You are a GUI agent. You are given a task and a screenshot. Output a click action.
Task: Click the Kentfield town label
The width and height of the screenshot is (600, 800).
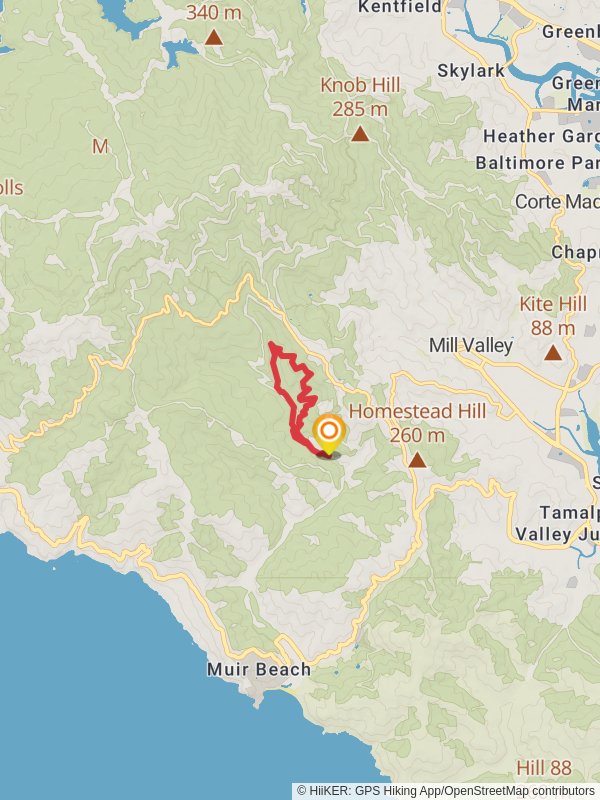400,7
